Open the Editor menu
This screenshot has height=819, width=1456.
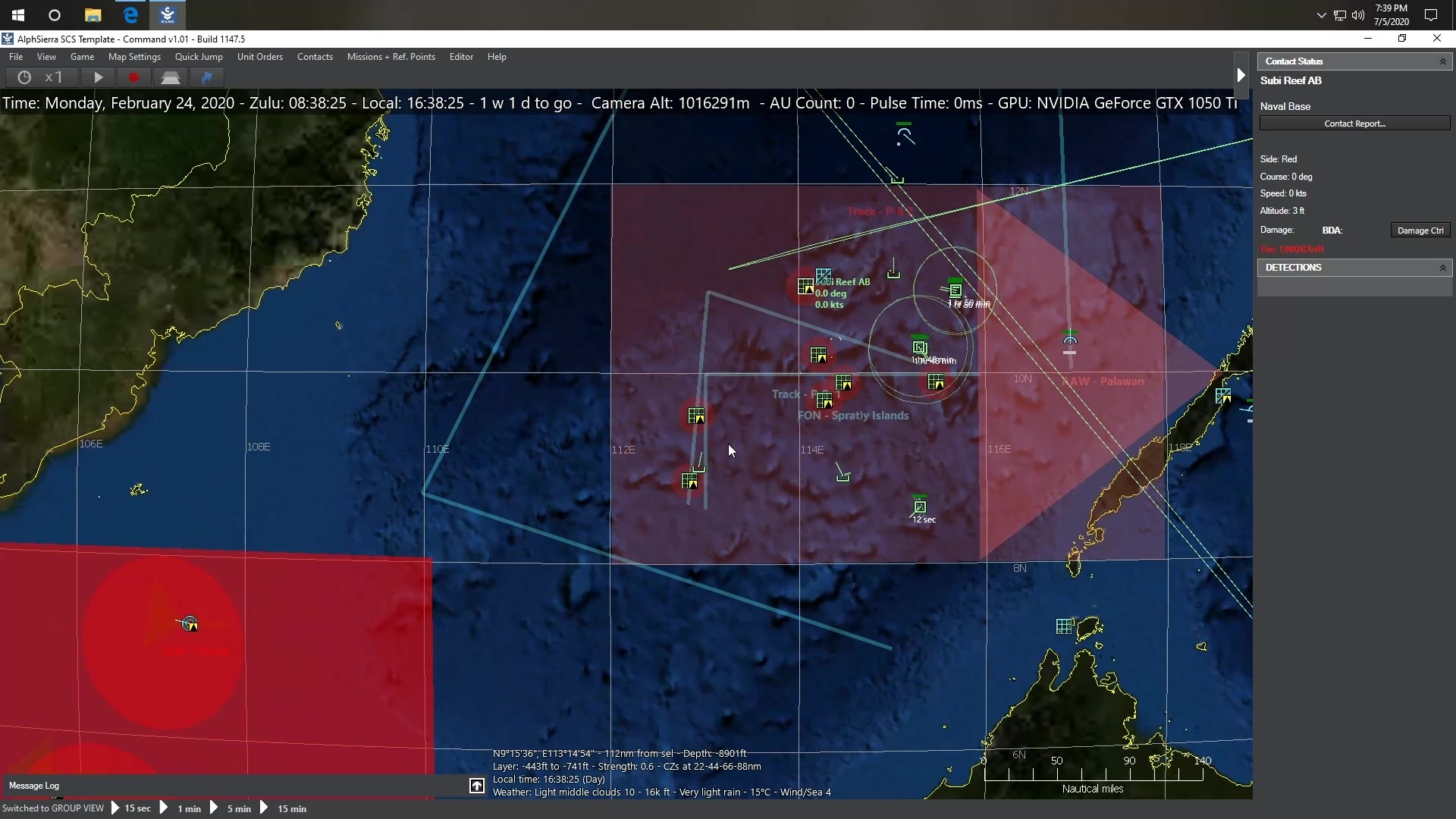461,57
